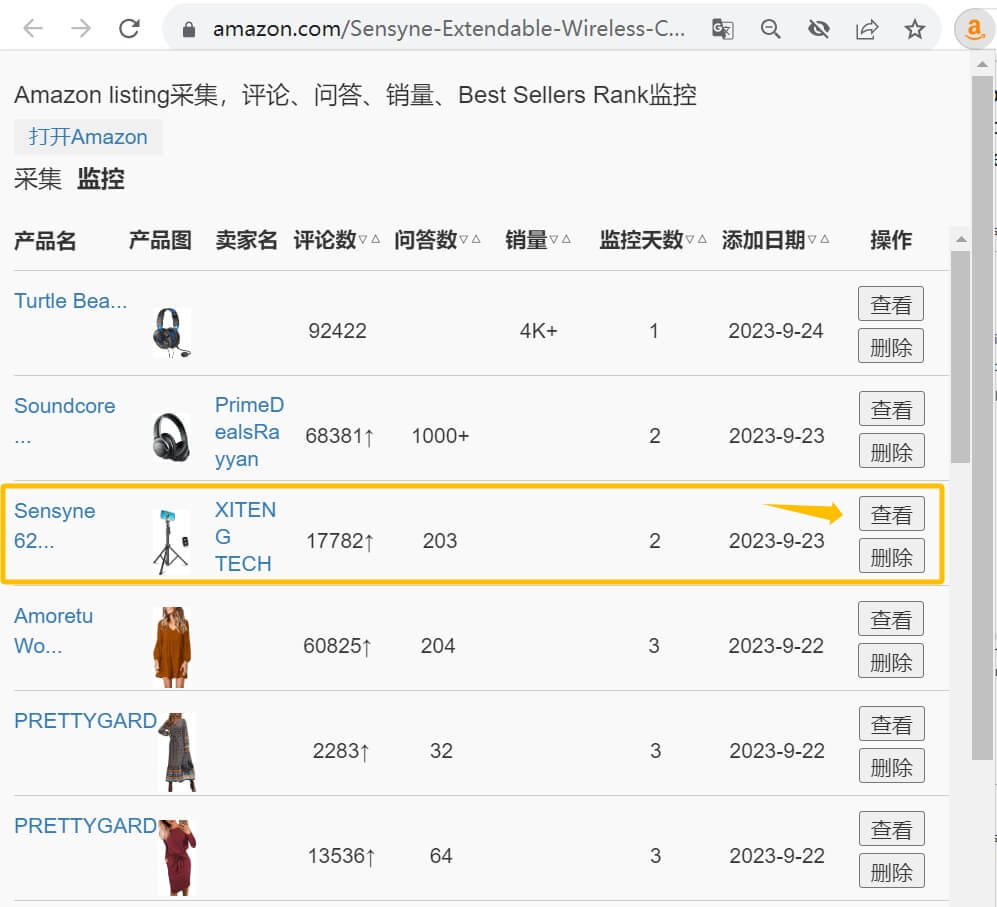Click the table's inner scrollbar thumb
The width and height of the screenshot is (997, 907).
coord(961,356)
